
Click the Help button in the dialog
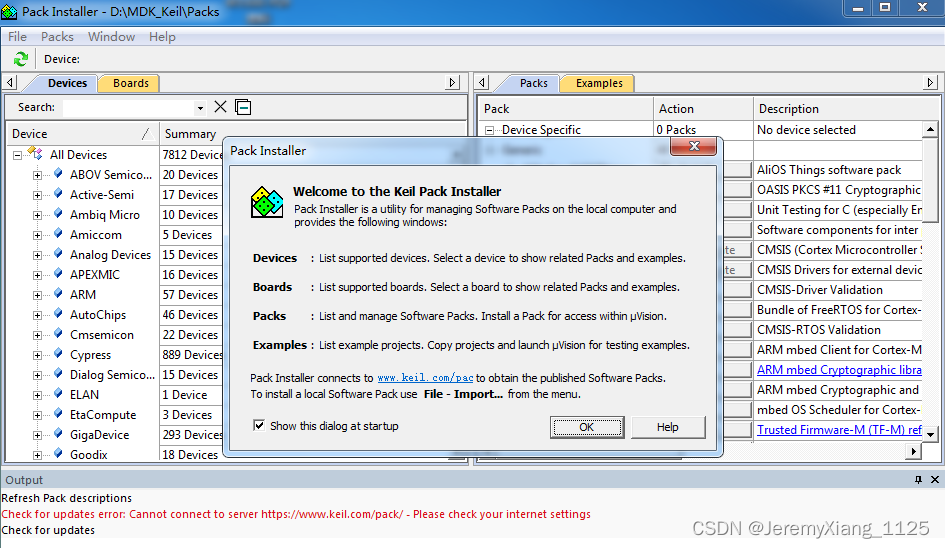tap(667, 427)
